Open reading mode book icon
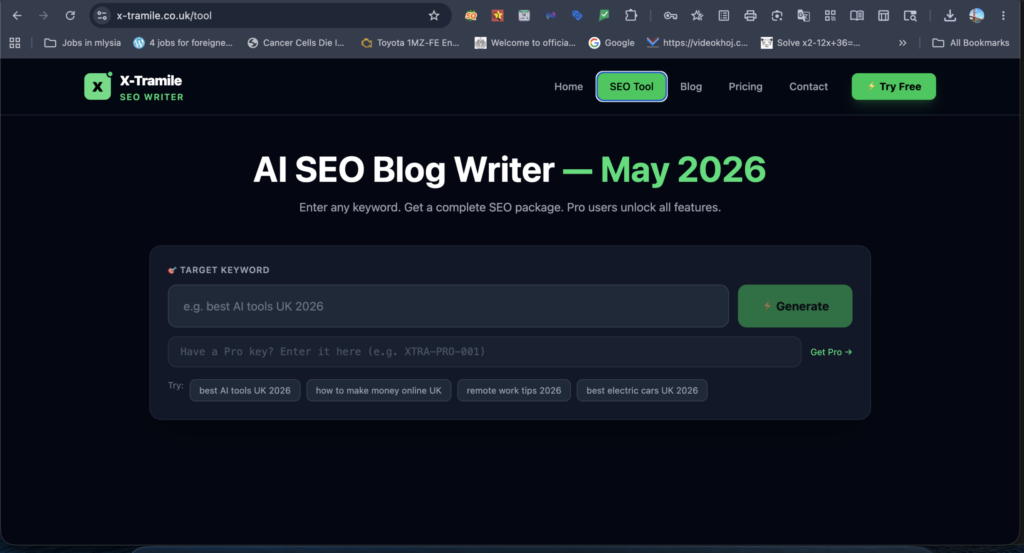 (x=856, y=16)
